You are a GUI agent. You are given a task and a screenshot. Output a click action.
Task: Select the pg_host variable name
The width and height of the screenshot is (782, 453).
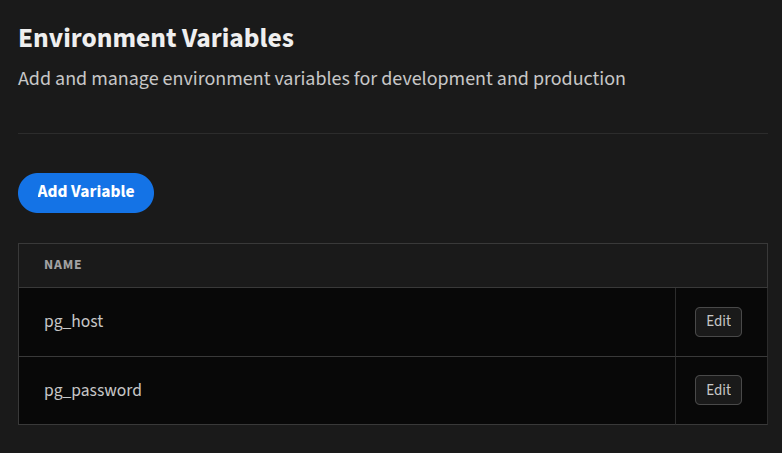[74, 322]
